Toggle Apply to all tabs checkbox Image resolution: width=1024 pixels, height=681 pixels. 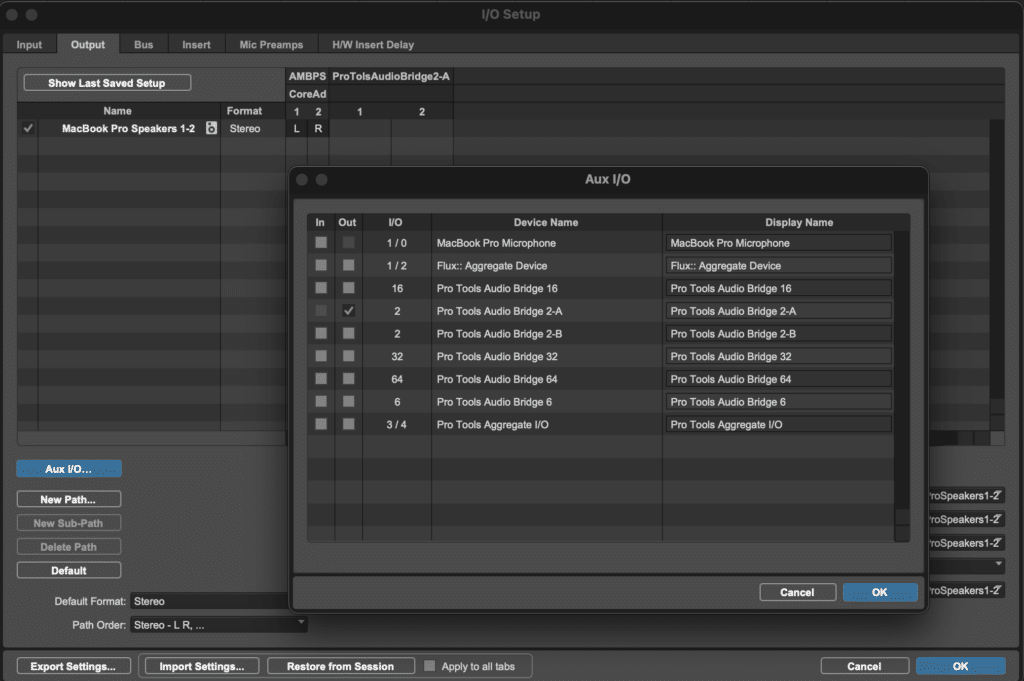click(430, 666)
